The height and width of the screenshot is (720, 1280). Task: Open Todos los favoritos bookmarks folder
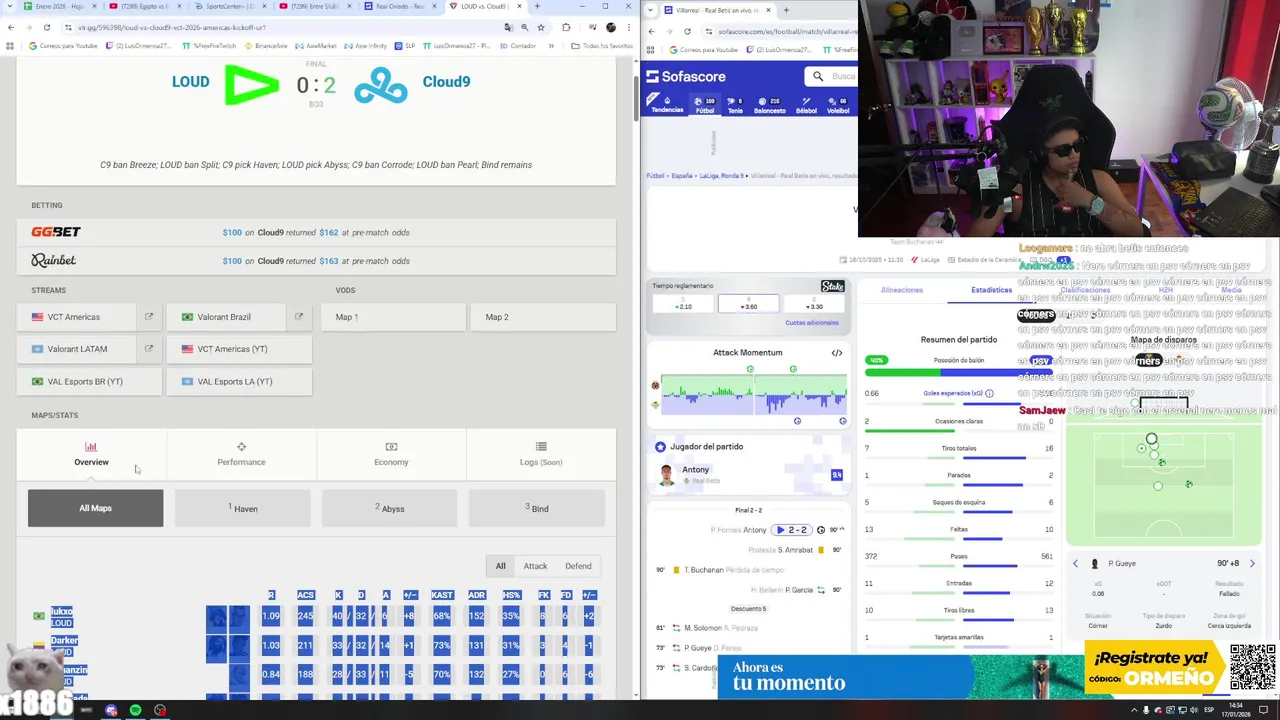click(x=603, y=46)
